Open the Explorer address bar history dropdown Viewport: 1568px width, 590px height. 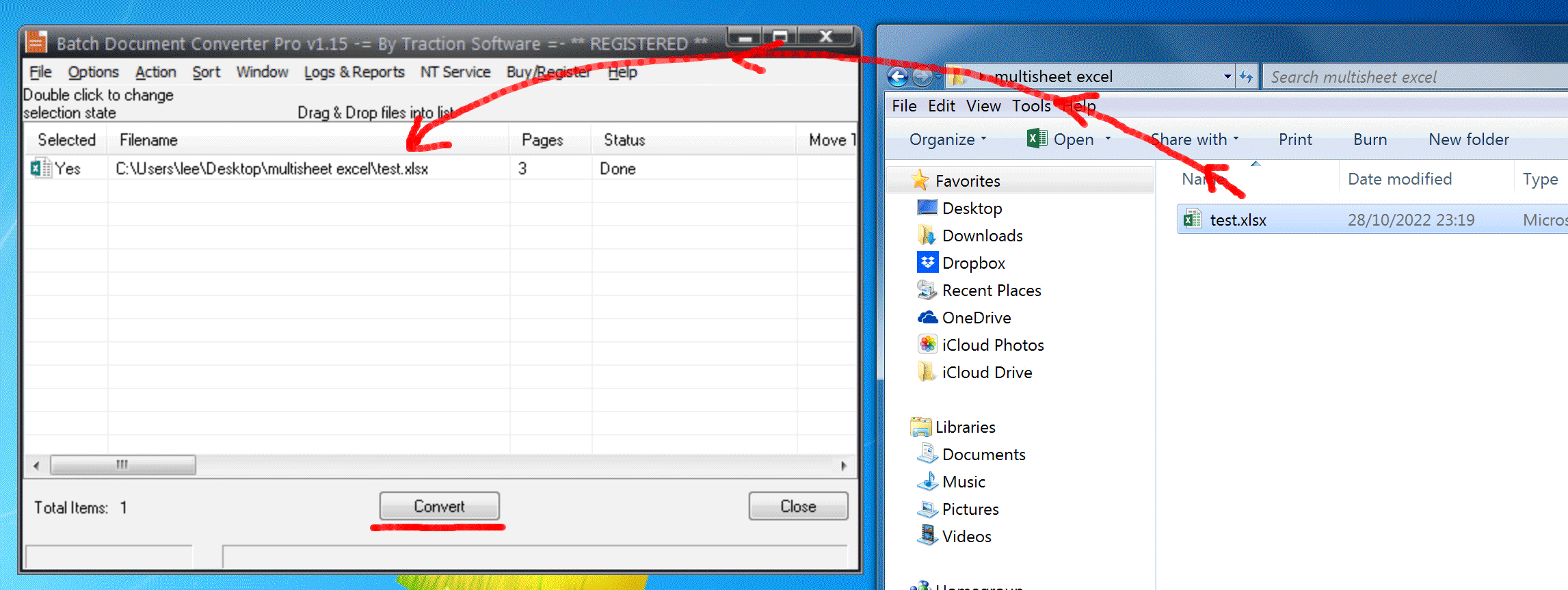point(1227,77)
